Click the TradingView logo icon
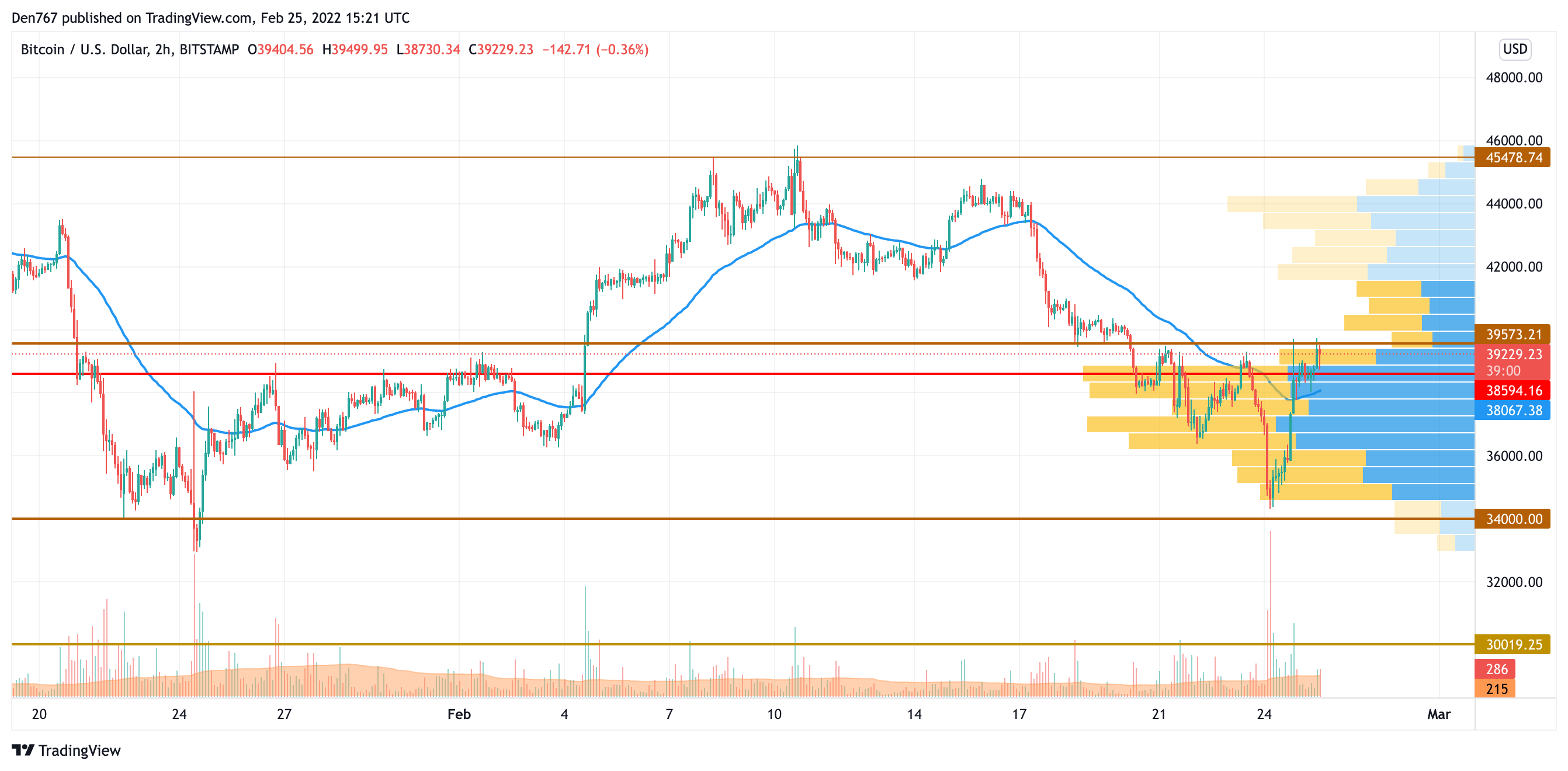The image size is (1568, 771). point(23,750)
